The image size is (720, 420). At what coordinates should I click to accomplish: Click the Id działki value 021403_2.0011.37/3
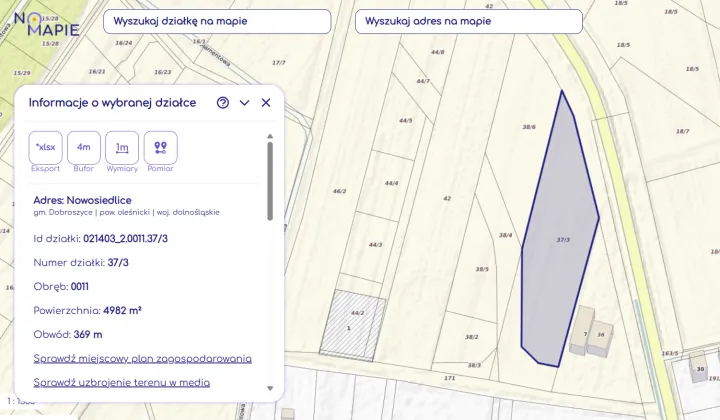125,239
